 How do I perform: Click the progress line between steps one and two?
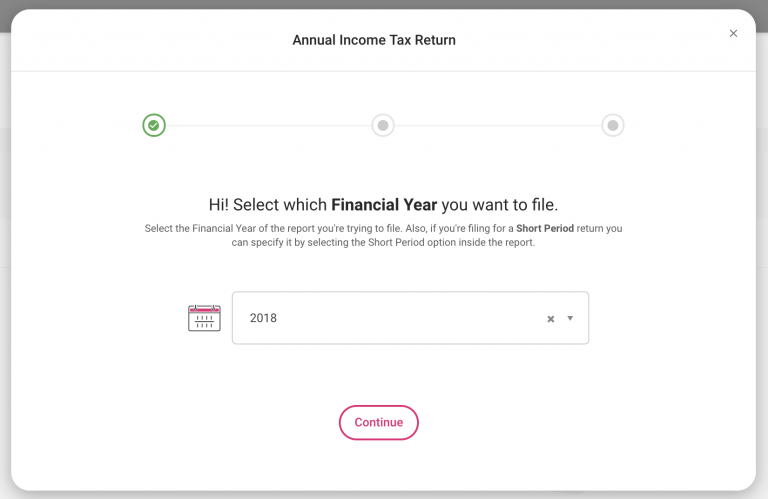(268, 125)
